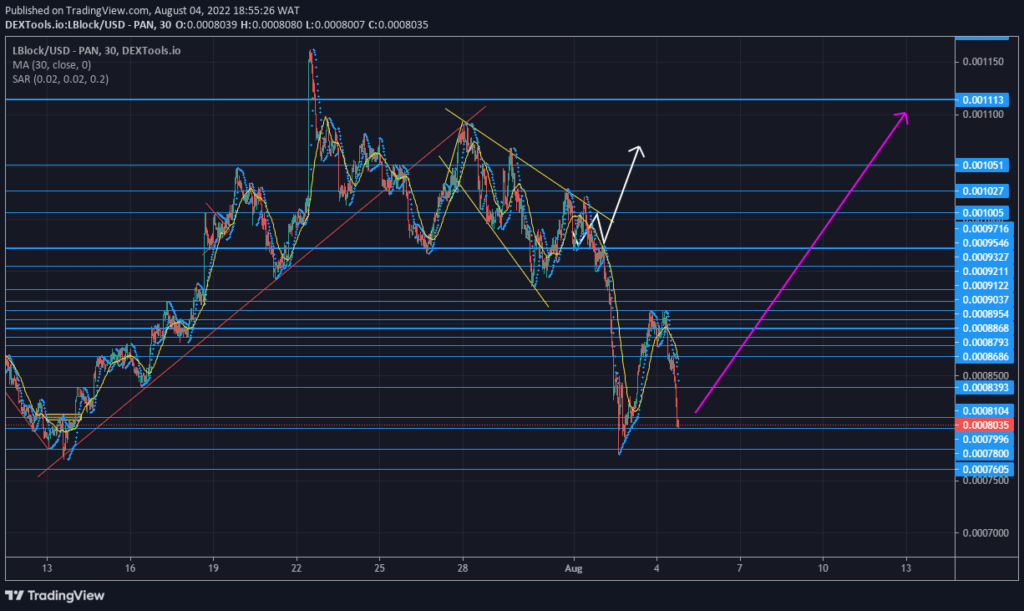
Task: Select the 'MA (30, close, 0)' indicator legend
Action: coord(52,65)
